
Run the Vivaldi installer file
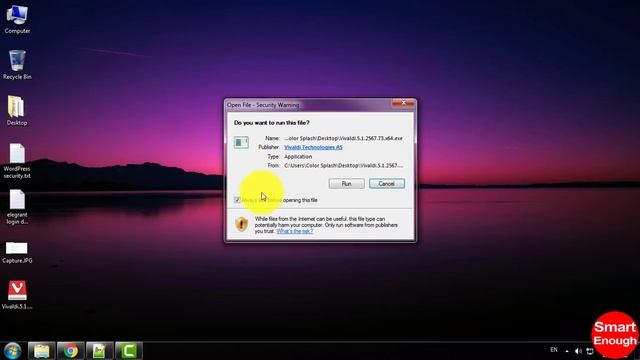click(347, 184)
